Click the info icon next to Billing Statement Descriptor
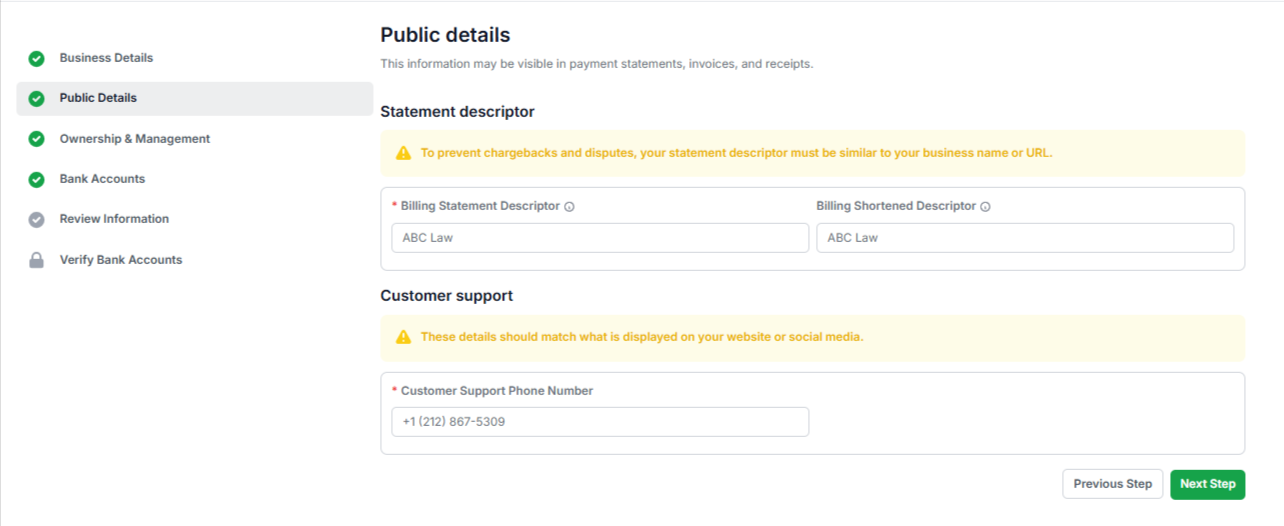This screenshot has height=526, width=1284. point(569,207)
